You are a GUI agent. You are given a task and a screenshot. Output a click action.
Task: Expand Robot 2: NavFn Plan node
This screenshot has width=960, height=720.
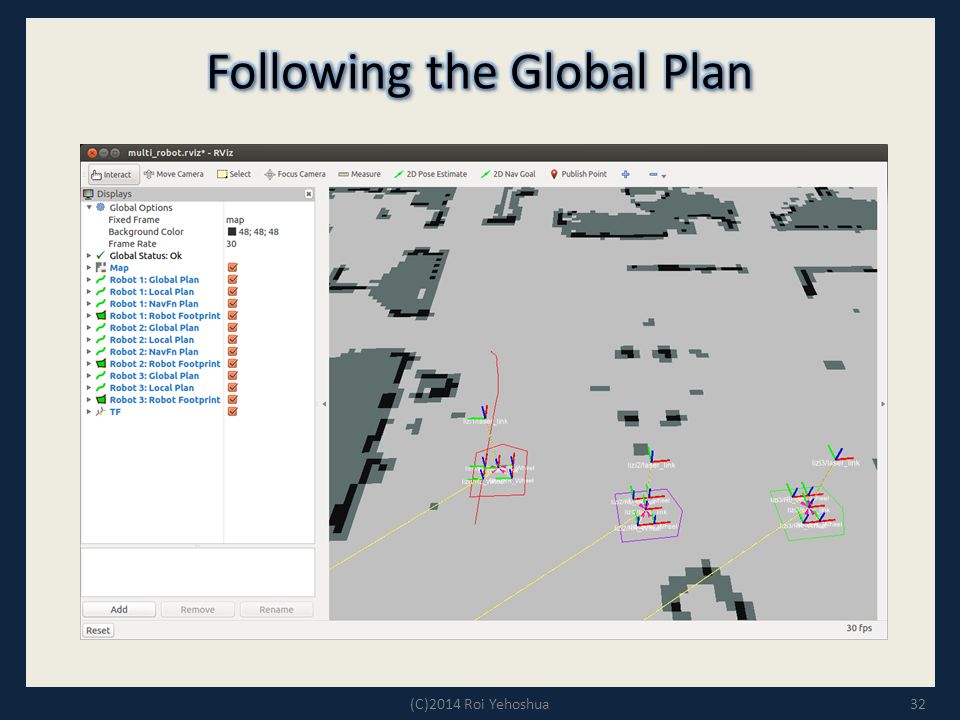click(89, 352)
